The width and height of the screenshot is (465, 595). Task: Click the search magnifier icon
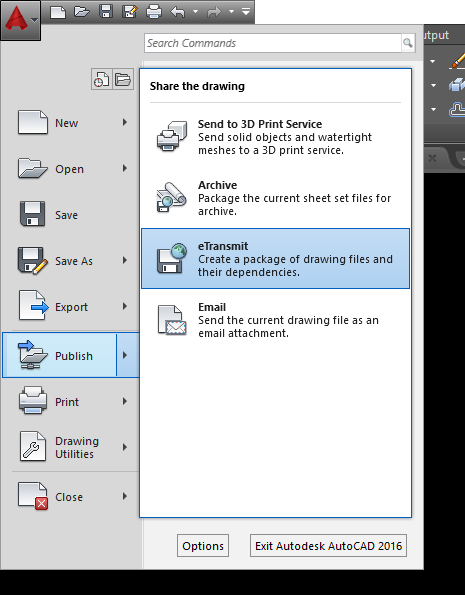point(408,43)
